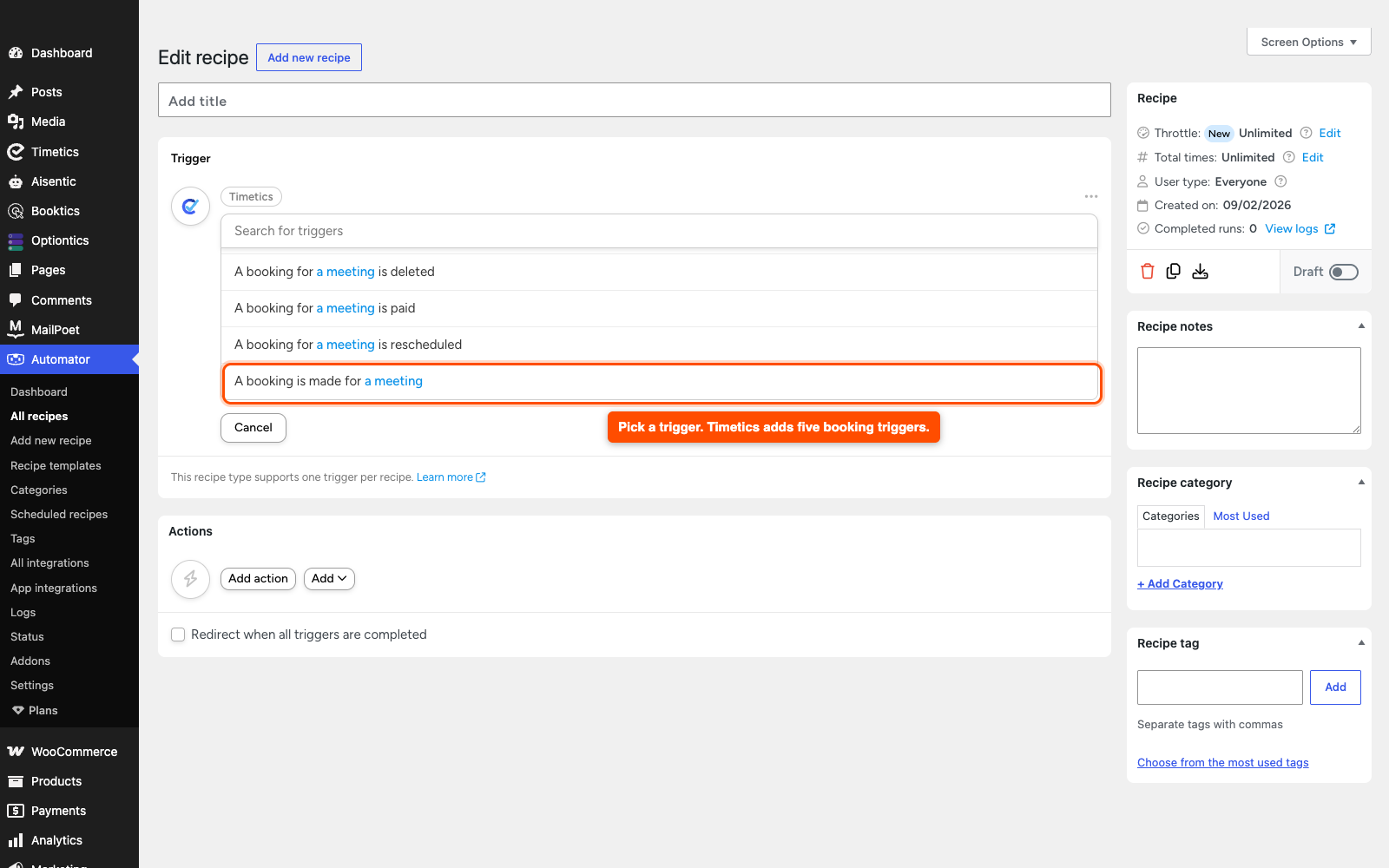Open the Payments icon in sidebar
This screenshot has height=868, width=1389.
click(16, 811)
